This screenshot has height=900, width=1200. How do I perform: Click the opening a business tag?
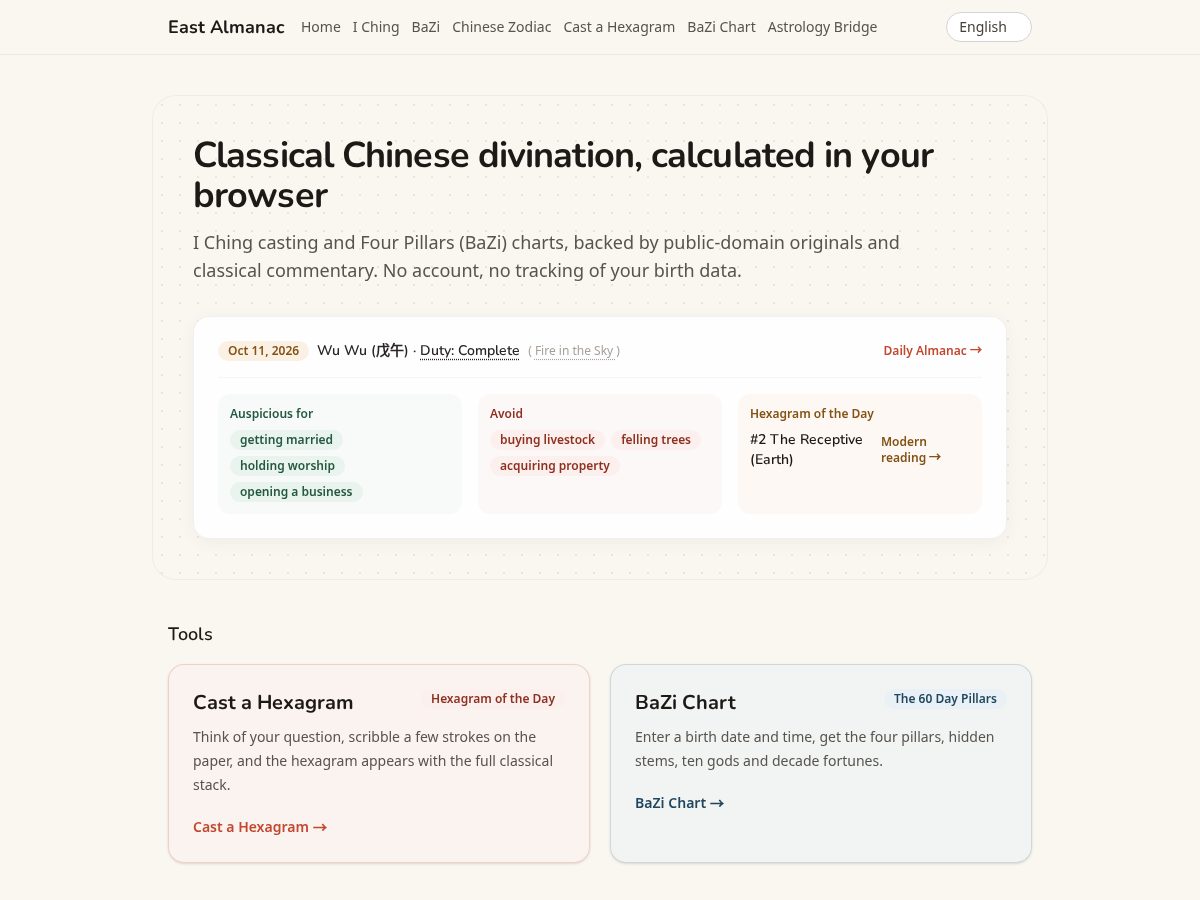(x=296, y=492)
